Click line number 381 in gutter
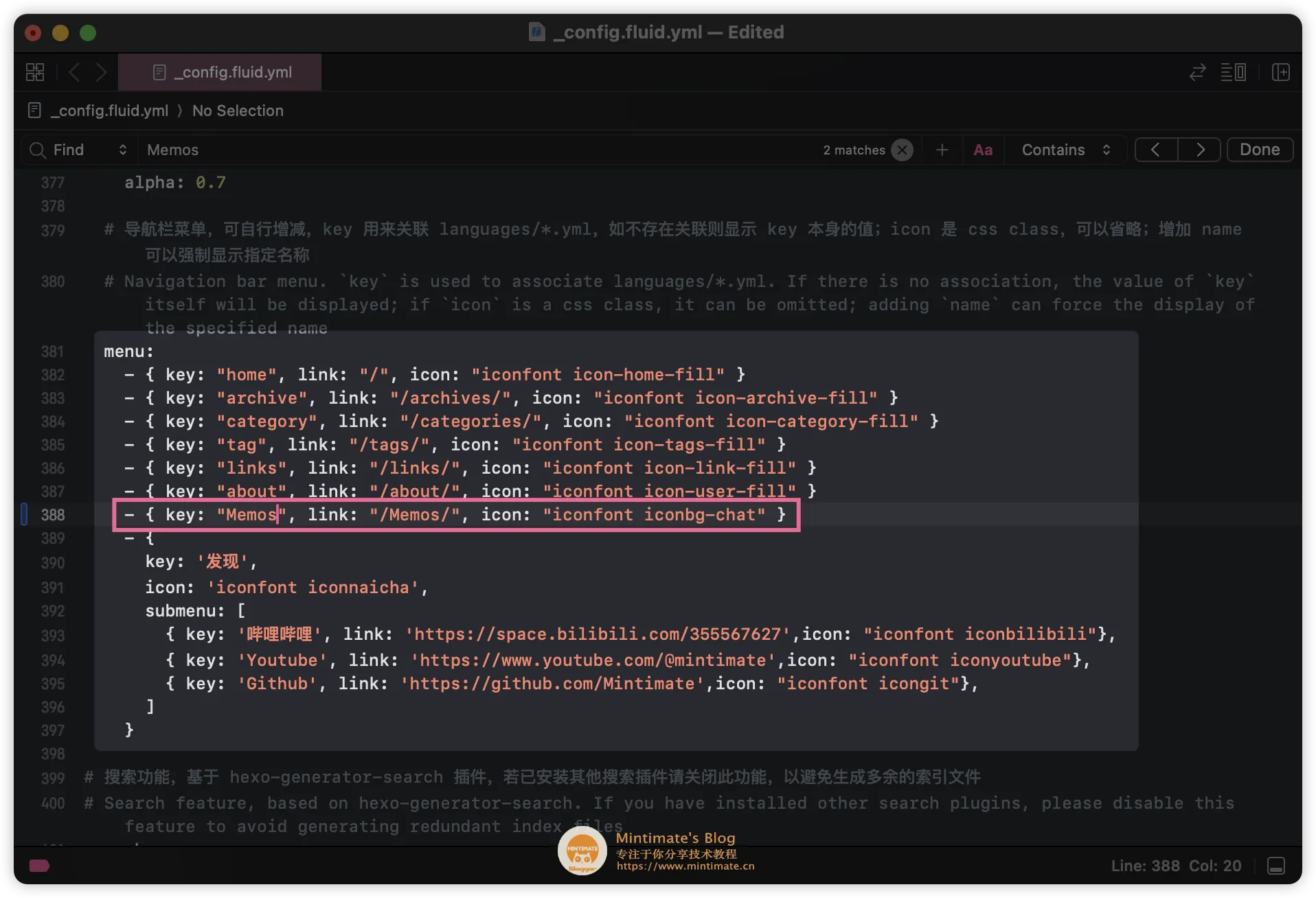The image size is (1316, 898). point(53,352)
